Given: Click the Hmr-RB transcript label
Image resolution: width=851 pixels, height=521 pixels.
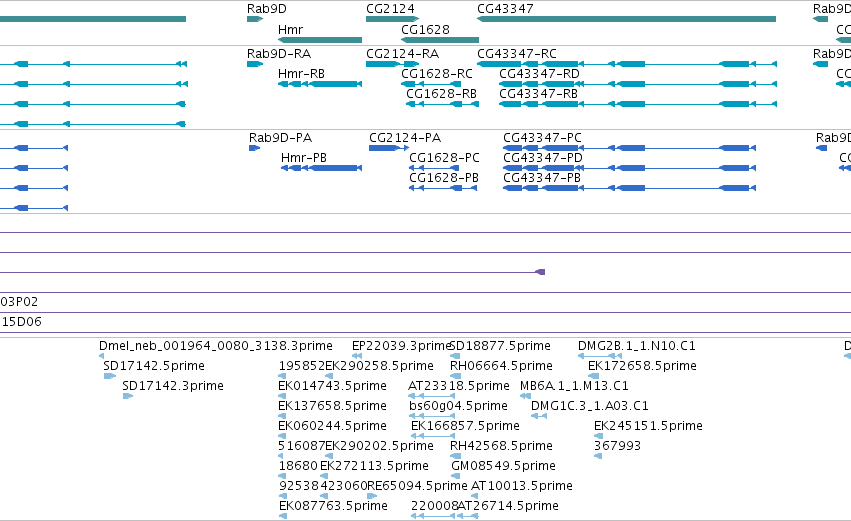Looking at the screenshot, I should (x=301, y=74).
